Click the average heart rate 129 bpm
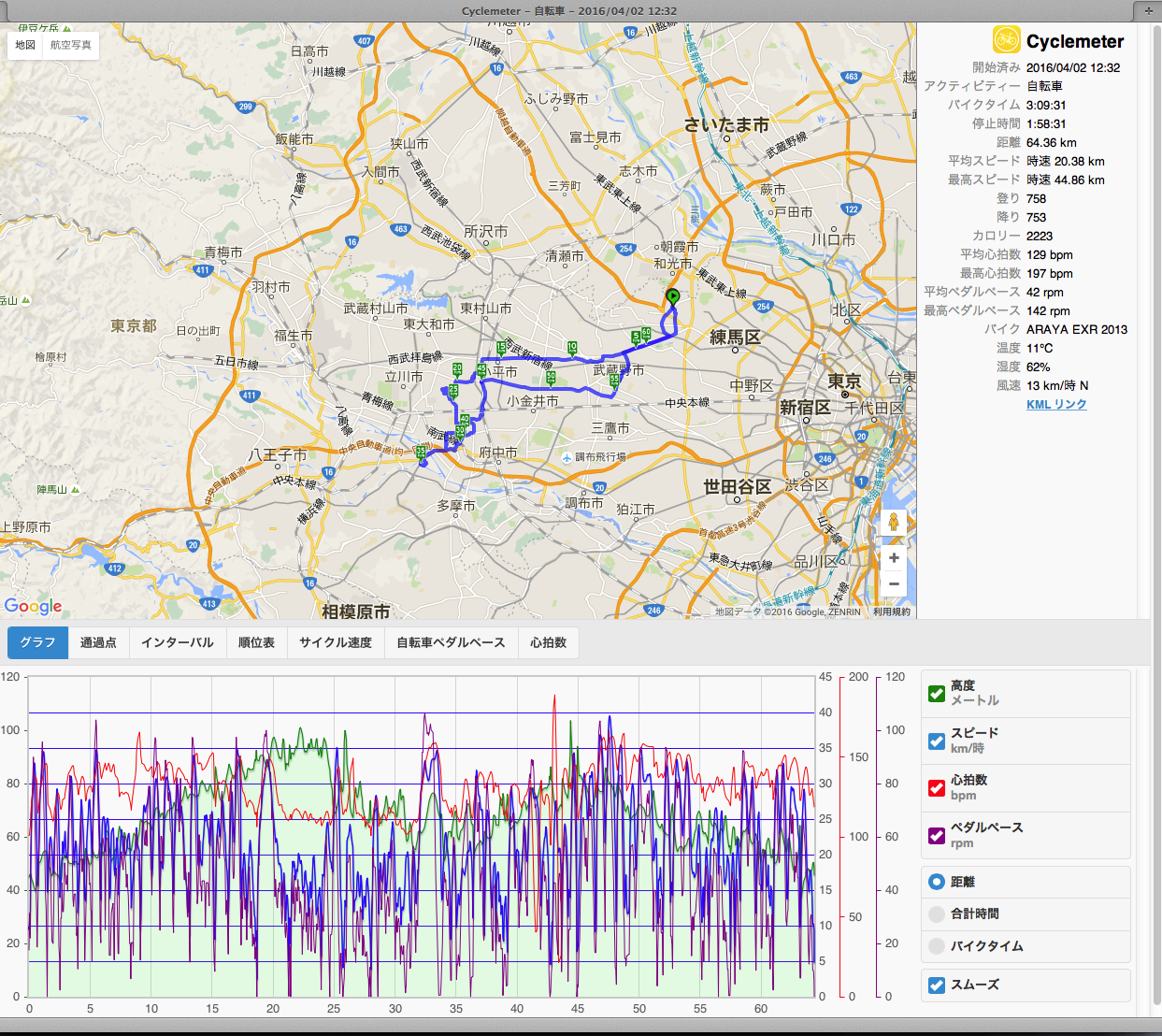Screen dimensions: 1162x1036 click(1050, 254)
